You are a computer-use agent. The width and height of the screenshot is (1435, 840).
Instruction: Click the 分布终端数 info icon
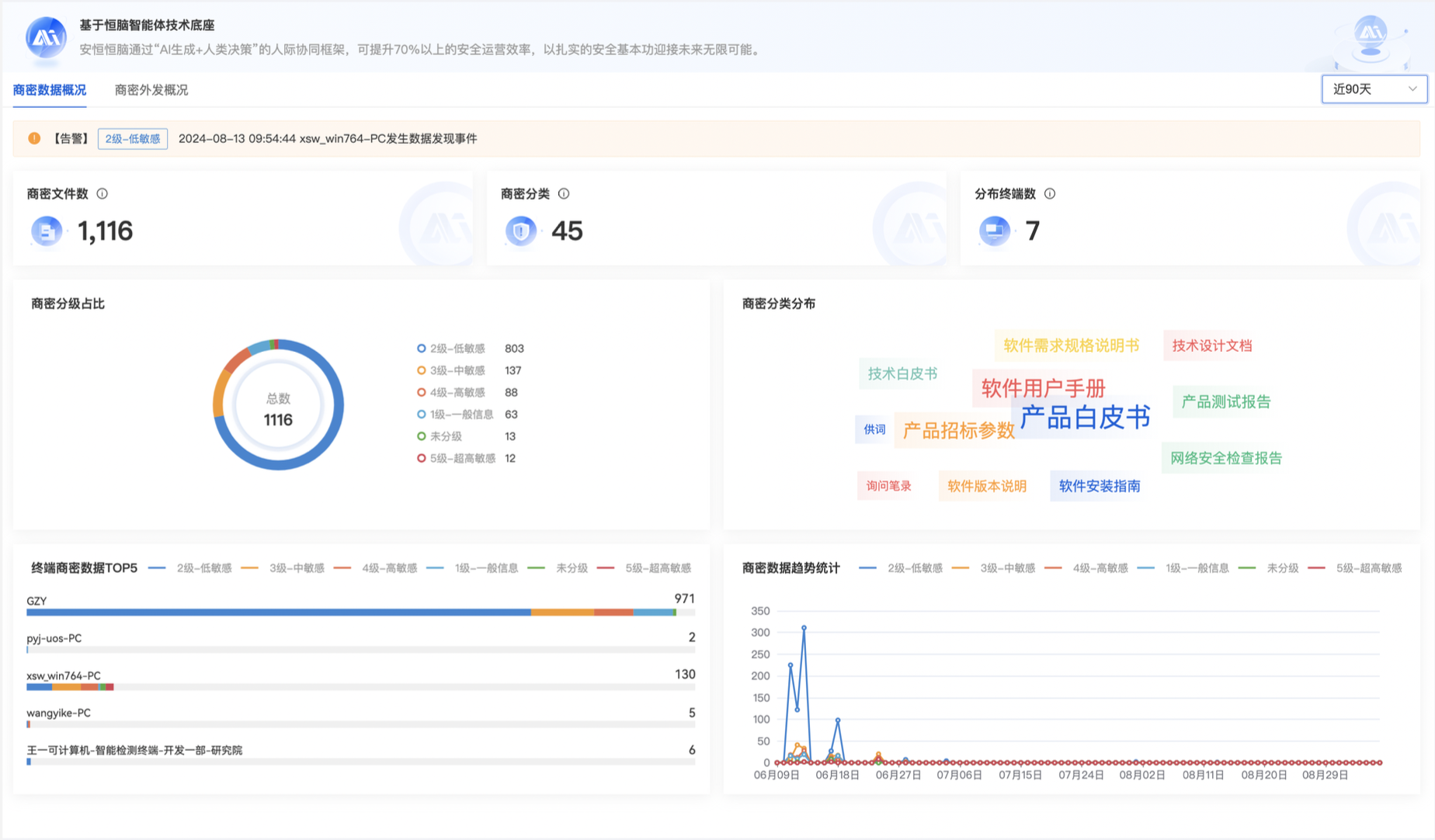[x=1050, y=194]
